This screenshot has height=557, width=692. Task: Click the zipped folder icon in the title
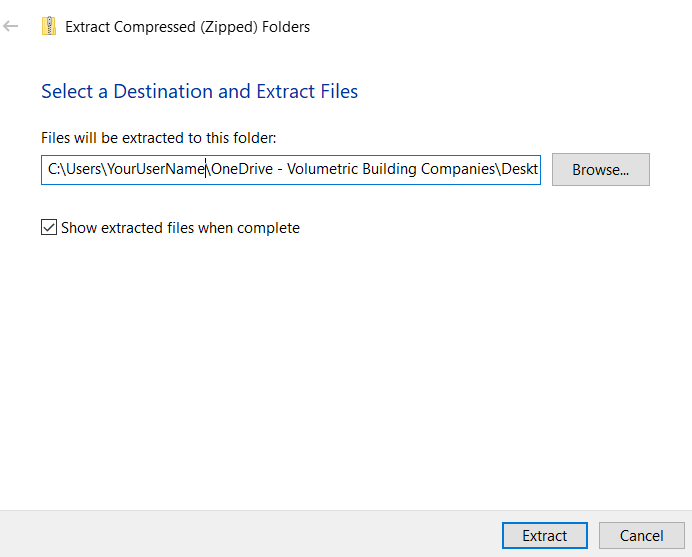49,27
